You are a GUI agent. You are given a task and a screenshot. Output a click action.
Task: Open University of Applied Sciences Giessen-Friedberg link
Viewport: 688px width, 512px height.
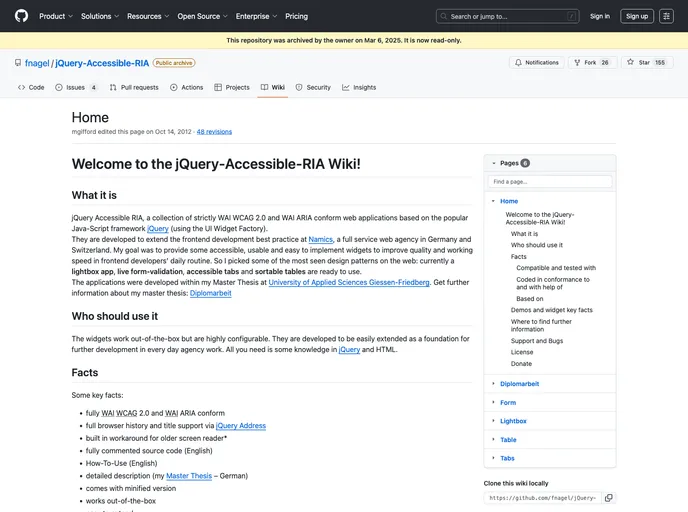tap(349, 283)
